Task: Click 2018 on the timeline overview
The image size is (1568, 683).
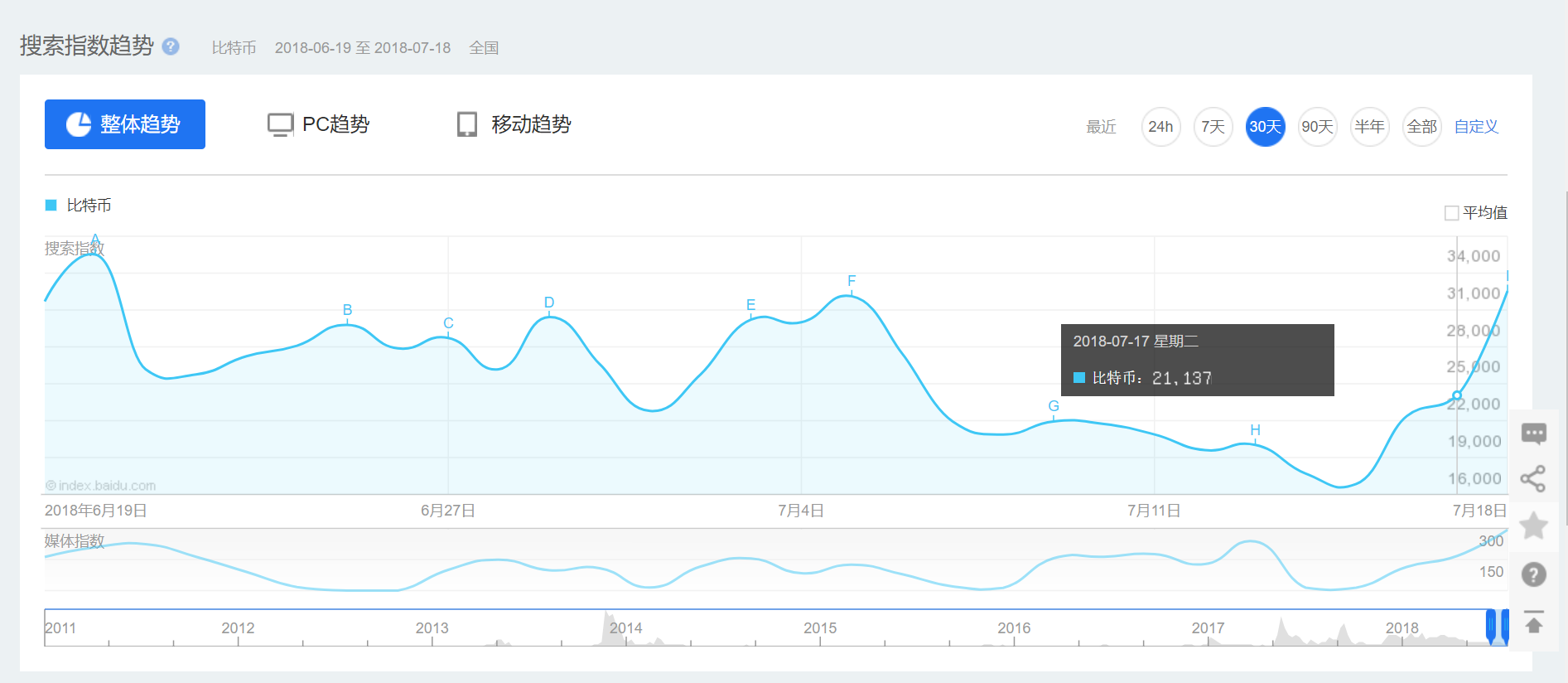Action: [1402, 628]
